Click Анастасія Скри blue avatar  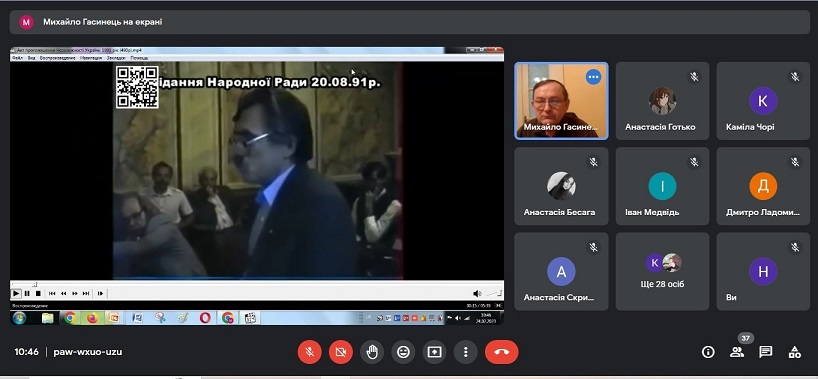[561, 271]
